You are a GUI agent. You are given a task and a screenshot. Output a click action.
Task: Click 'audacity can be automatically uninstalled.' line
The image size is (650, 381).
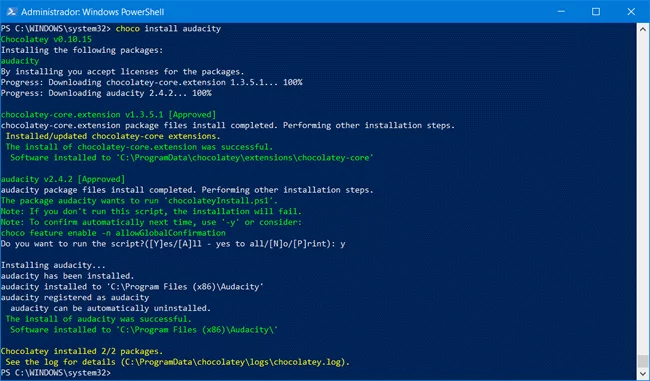pyautogui.click(x=110, y=309)
